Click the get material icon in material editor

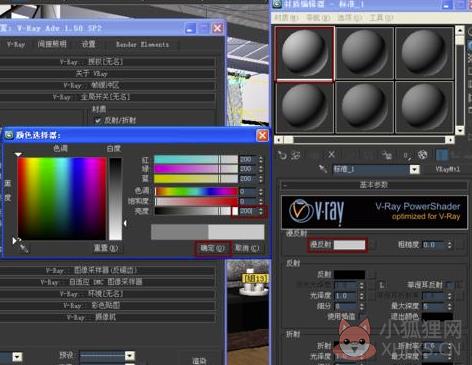(x=282, y=155)
